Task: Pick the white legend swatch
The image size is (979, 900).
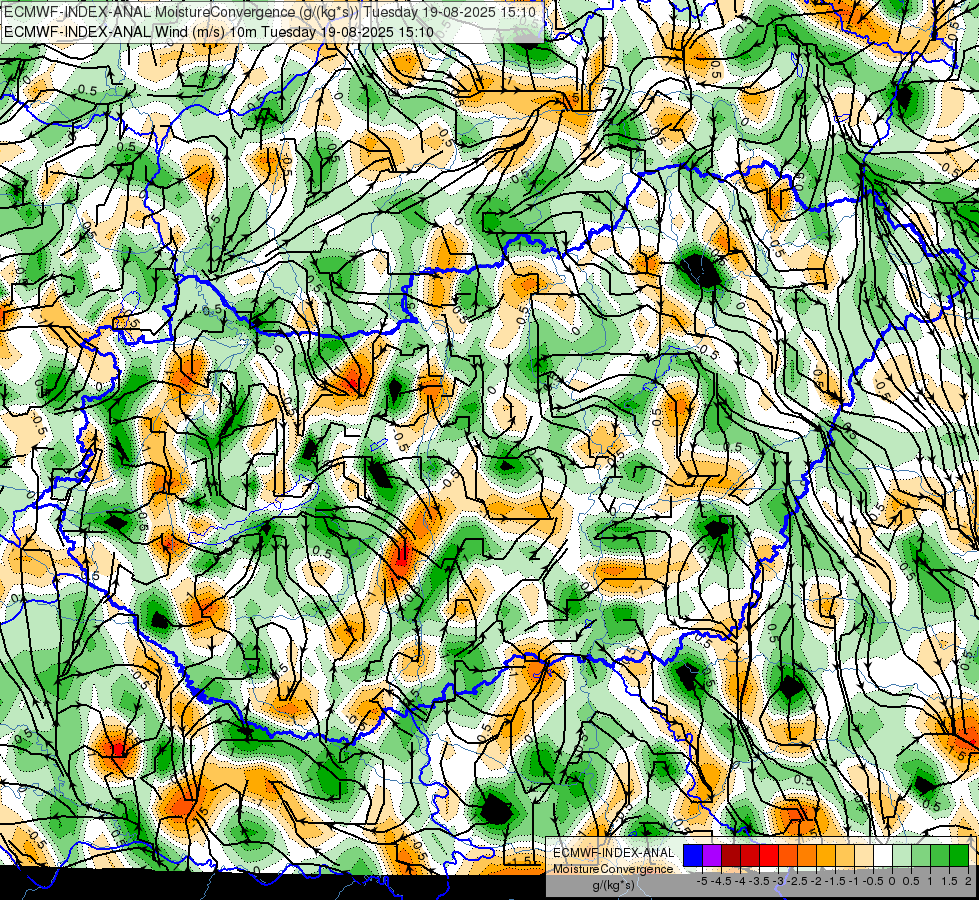Action: [x=883, y=856]
